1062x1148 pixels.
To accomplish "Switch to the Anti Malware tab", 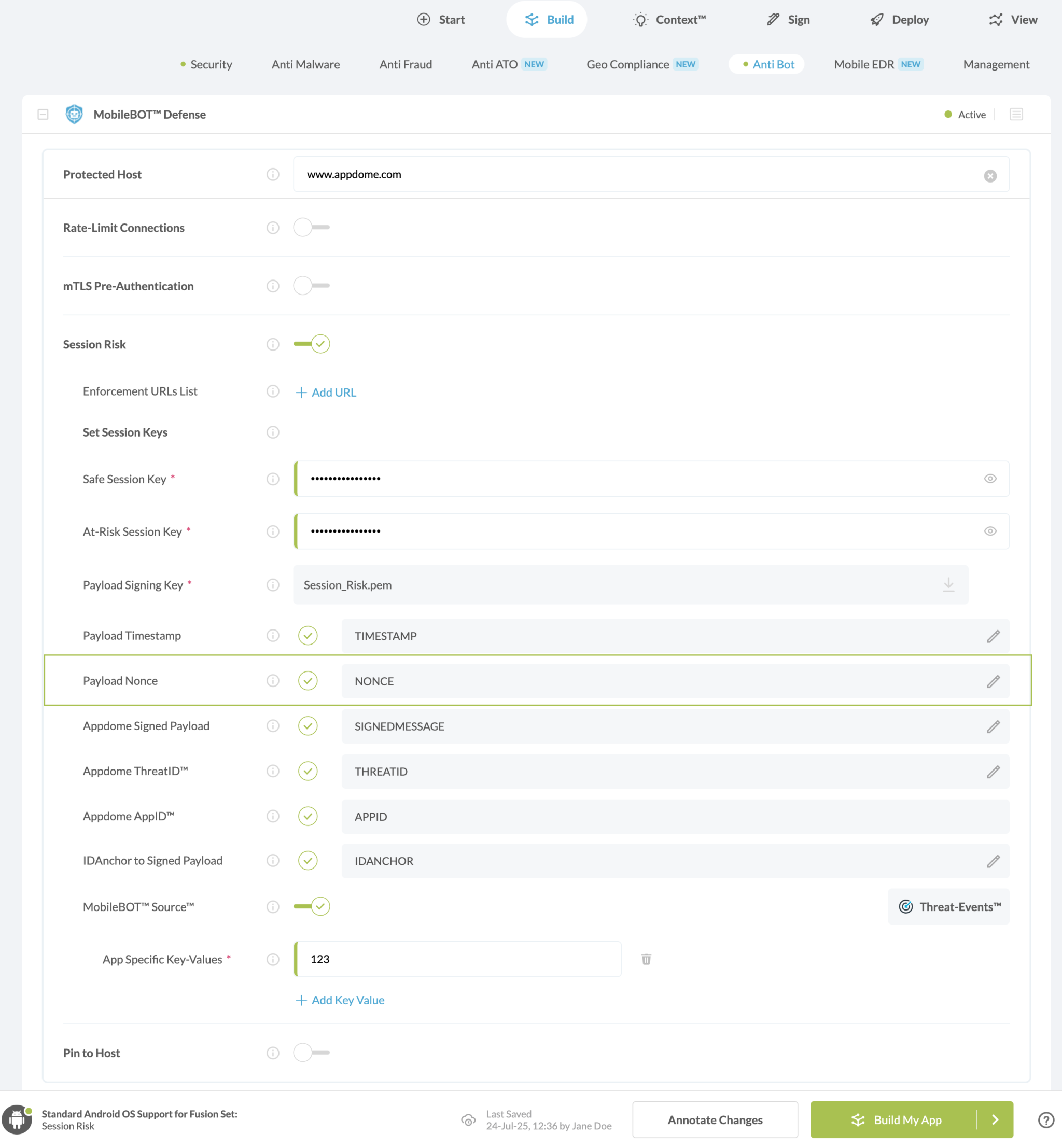I will 306,64.
